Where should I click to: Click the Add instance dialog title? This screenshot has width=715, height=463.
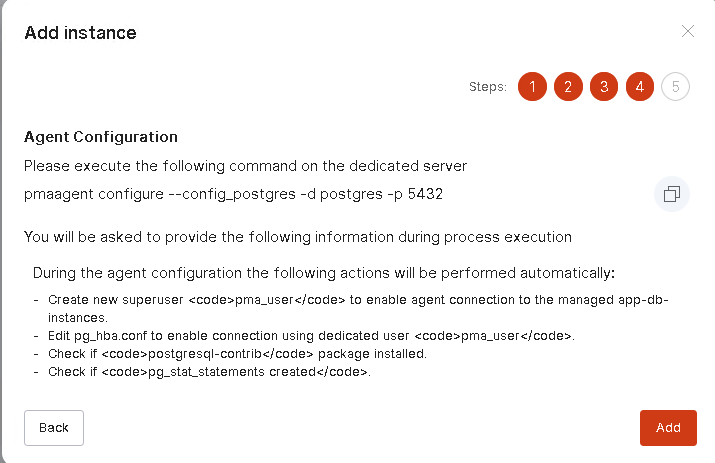click(80, 33)
